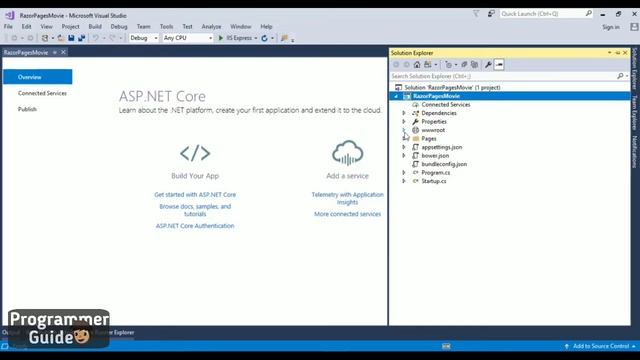
Task: Open the Analyze menu
Action: (x=211, y=27)
